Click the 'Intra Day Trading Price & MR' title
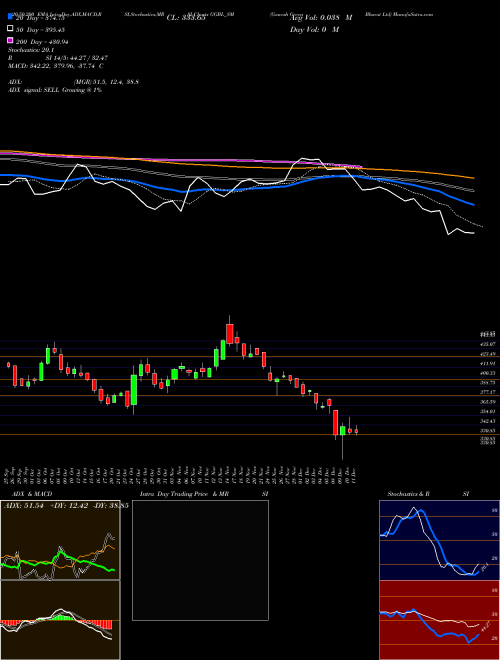 184,494
